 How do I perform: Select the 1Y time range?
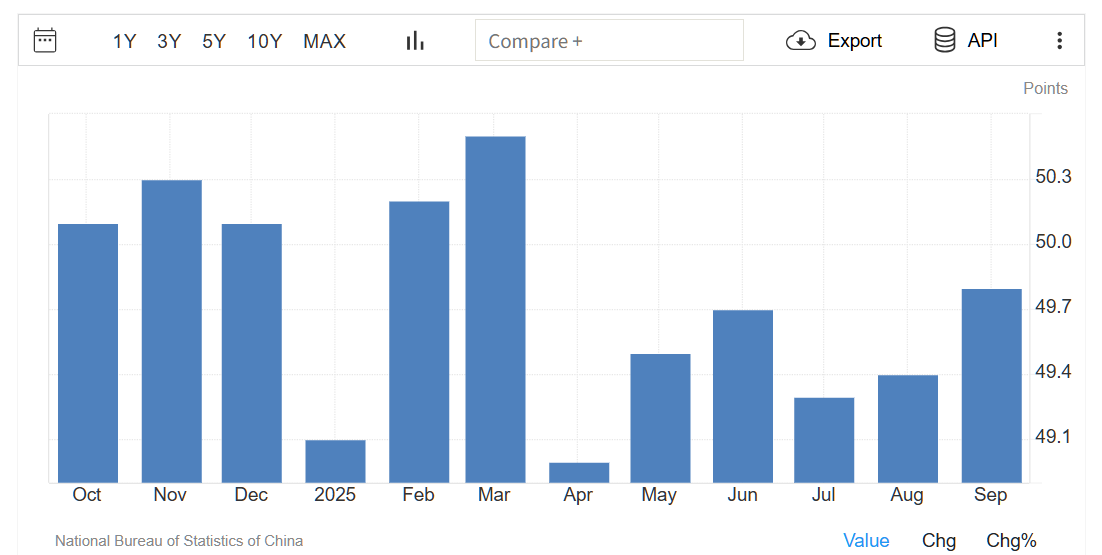click(x=124, y=41)
